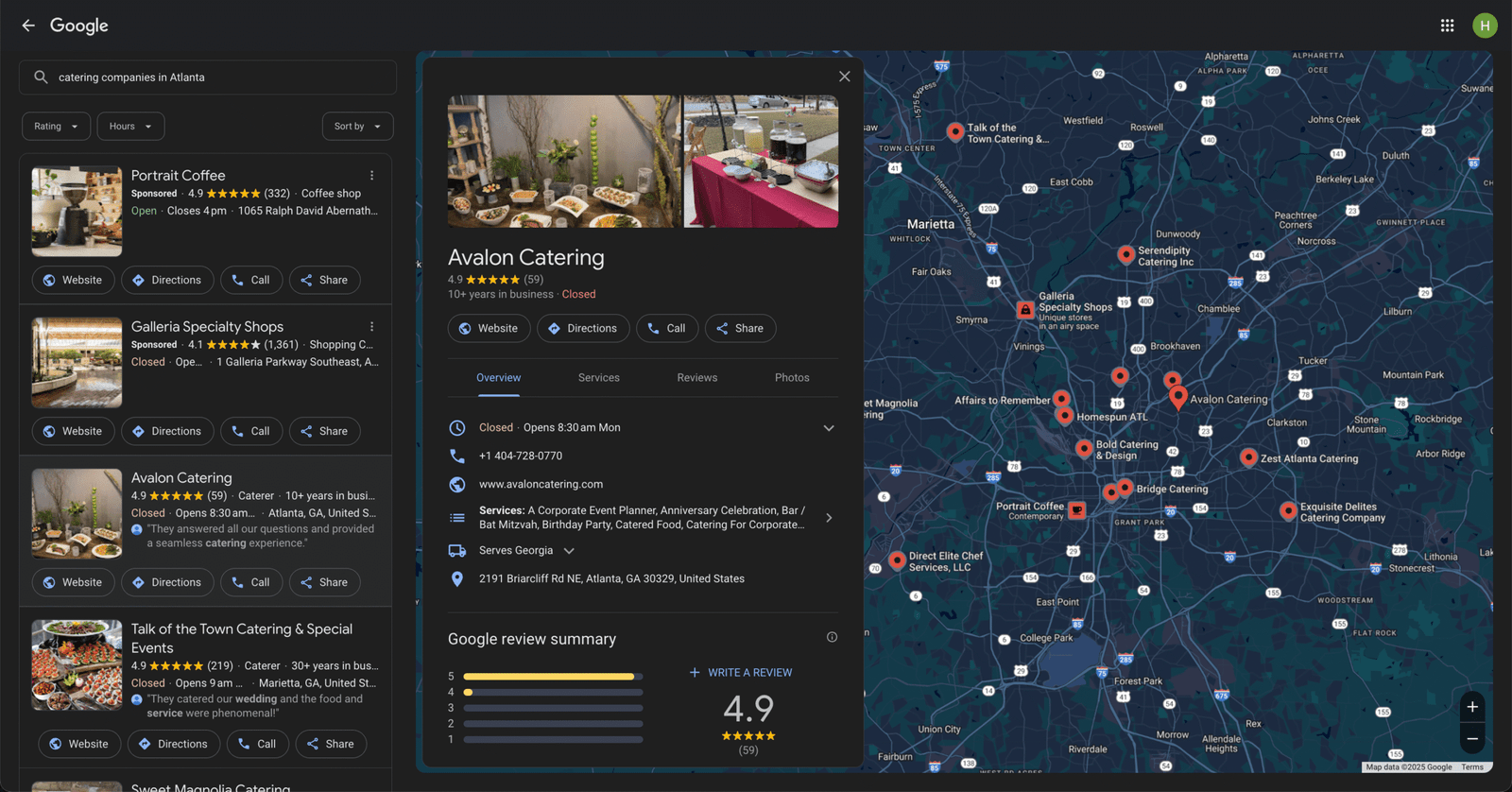Click Website button in Avalon Catering list card
The width and height of the screenshot is (1512, 792).
(x=73, y=583)
